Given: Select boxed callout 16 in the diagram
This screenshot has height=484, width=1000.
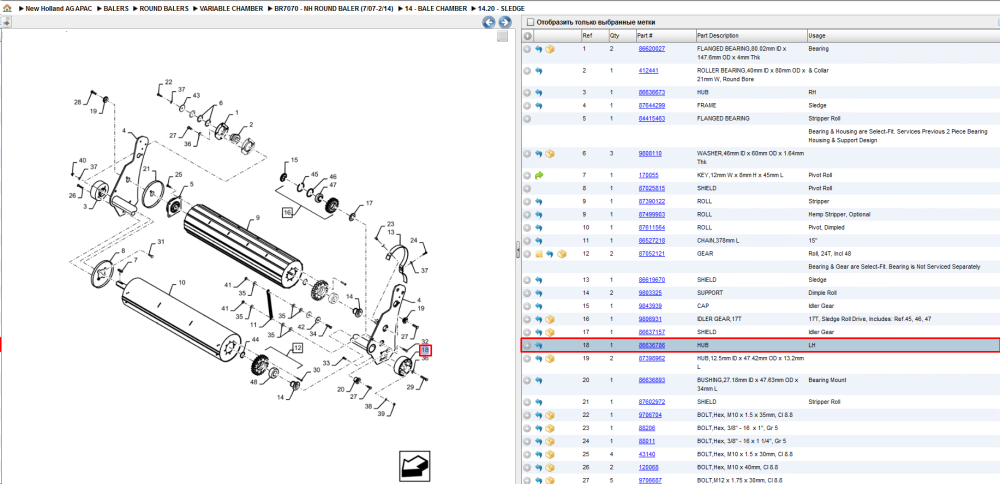Looking at the screenshot, I should point(288,212).
